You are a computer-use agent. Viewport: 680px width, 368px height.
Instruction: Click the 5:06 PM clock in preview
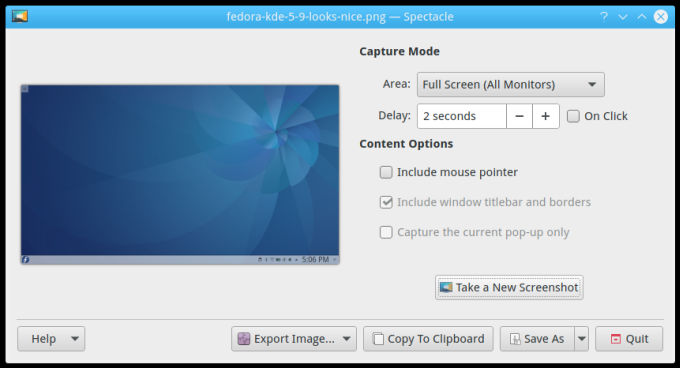click(315, 260)
